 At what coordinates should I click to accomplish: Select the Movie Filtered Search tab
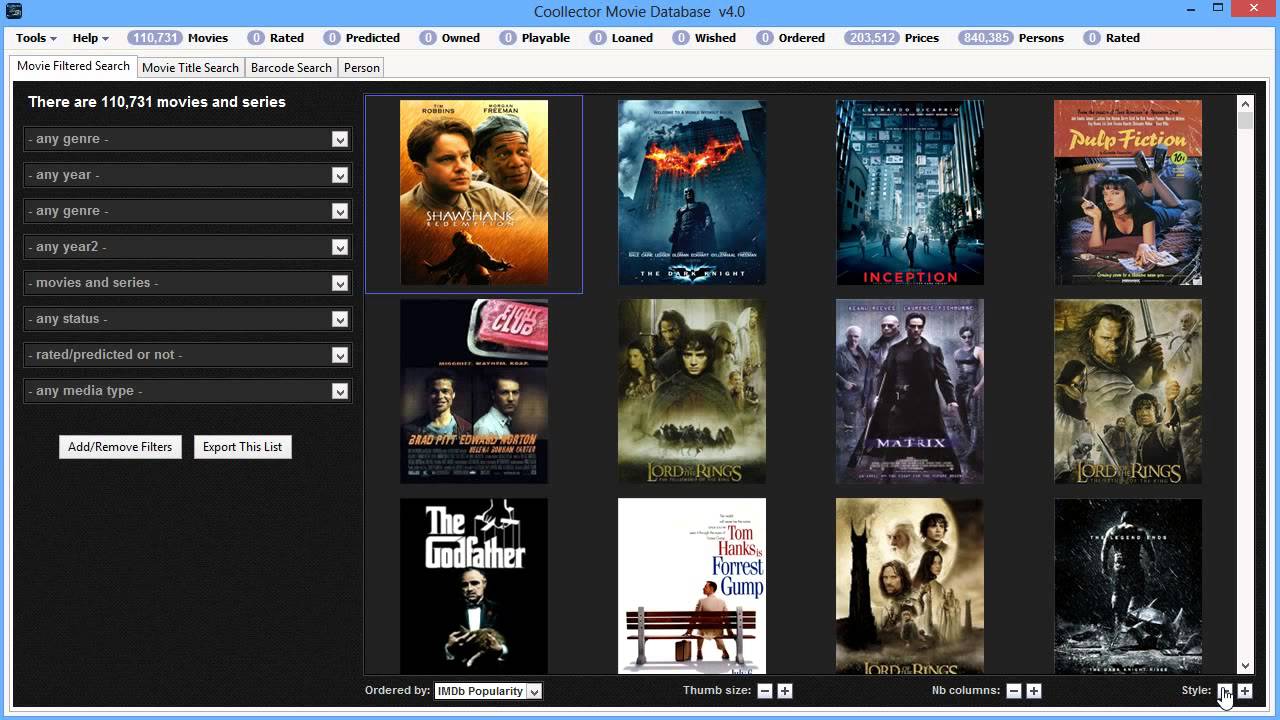73,66
